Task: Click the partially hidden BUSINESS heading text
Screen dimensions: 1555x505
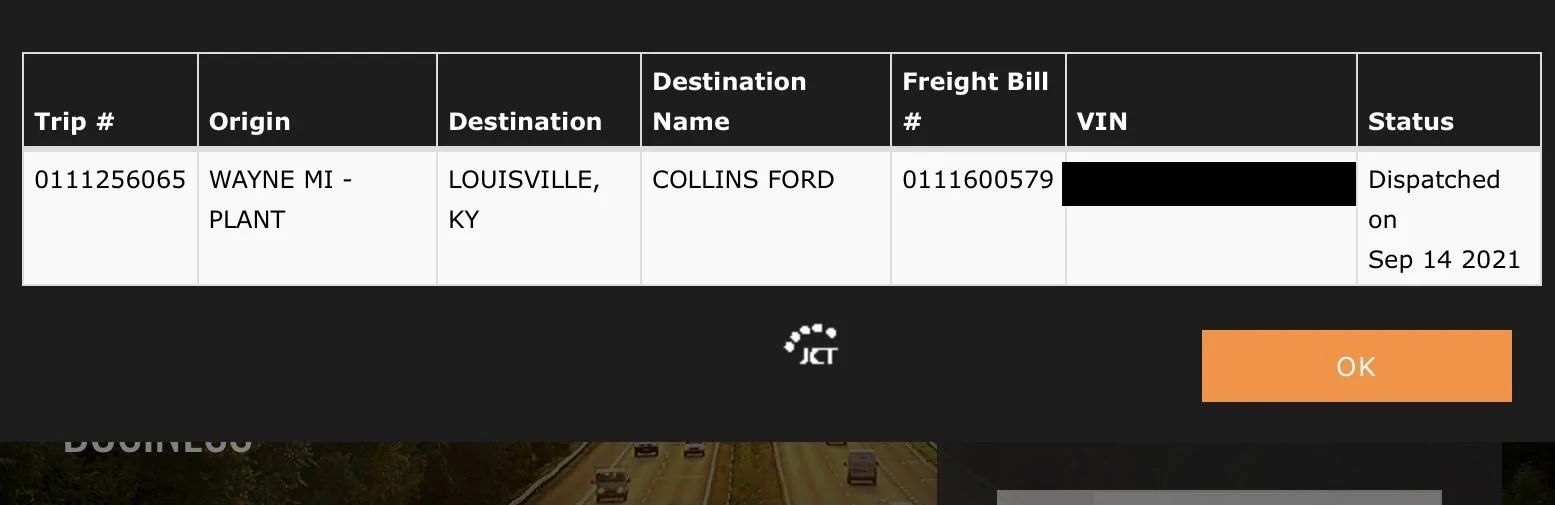Action: pyautogui.click(x=158, y=446)
